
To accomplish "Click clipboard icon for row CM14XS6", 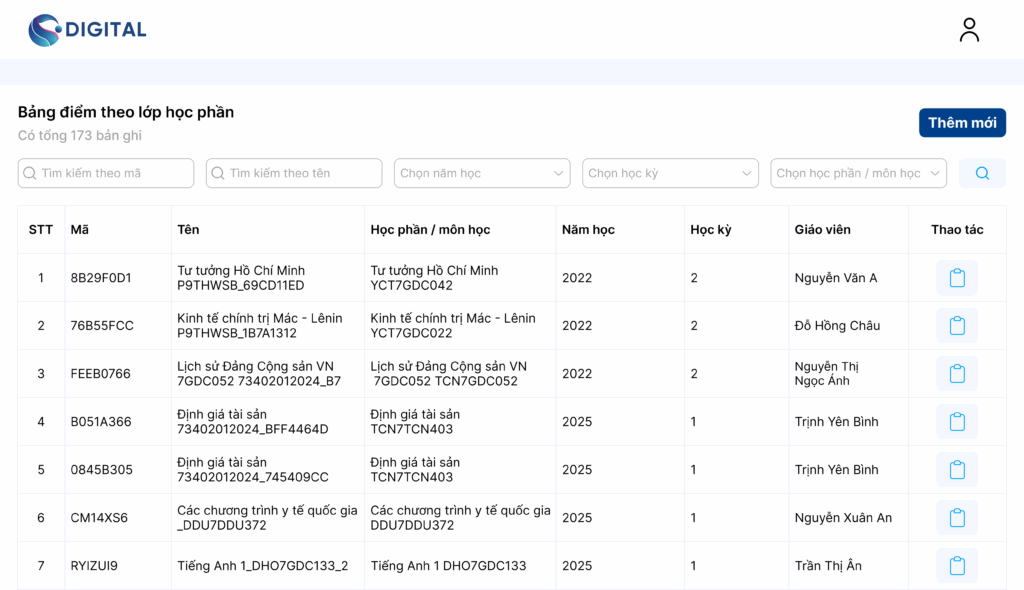I will tap(957, 518).
